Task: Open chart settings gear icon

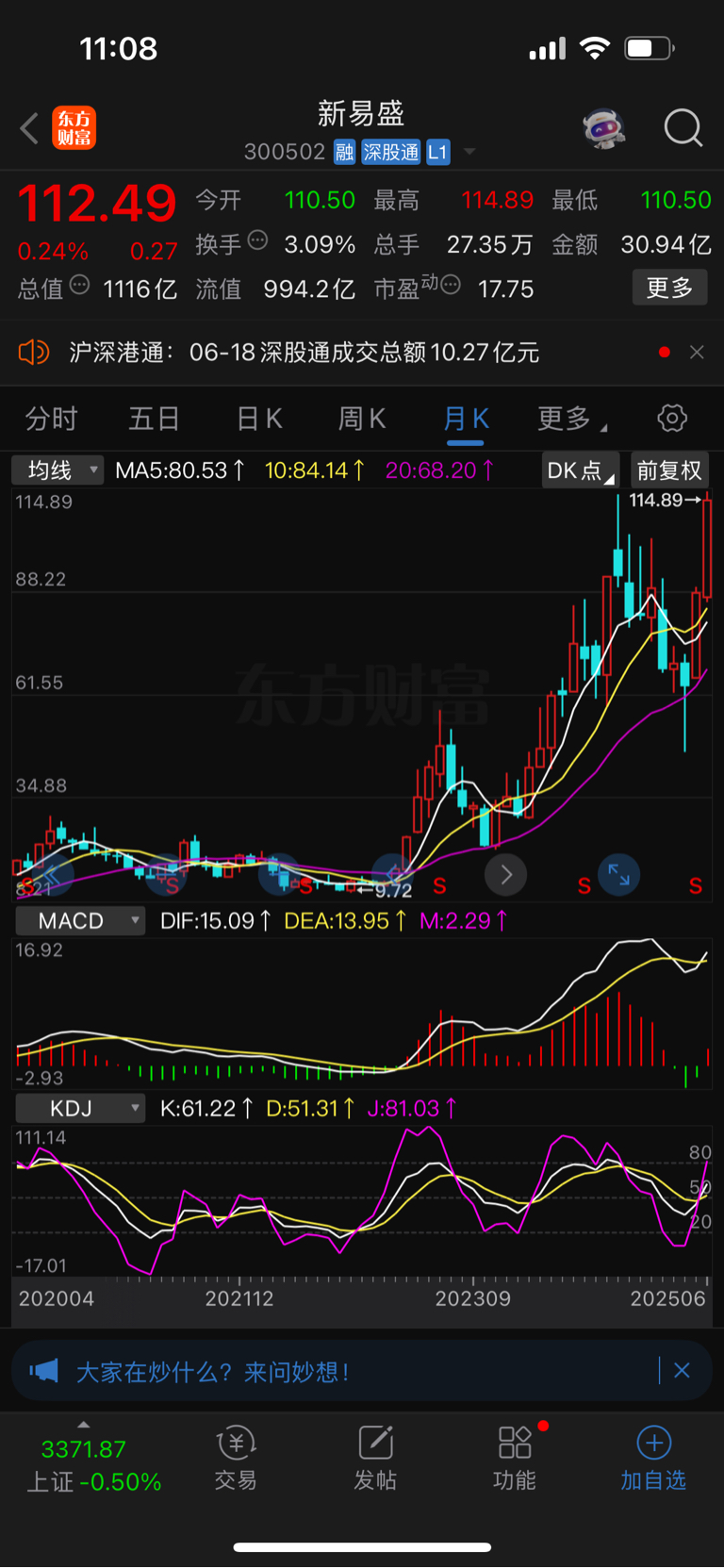Action: click(x=671, y=418)
